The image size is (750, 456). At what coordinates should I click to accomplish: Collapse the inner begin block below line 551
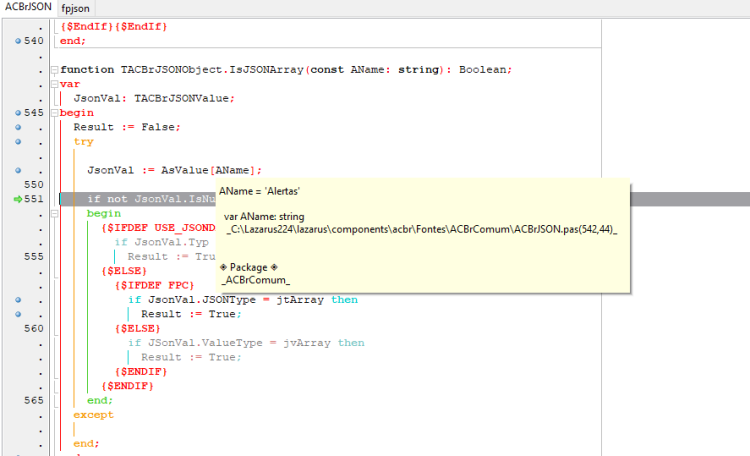[x=55, y=213]
